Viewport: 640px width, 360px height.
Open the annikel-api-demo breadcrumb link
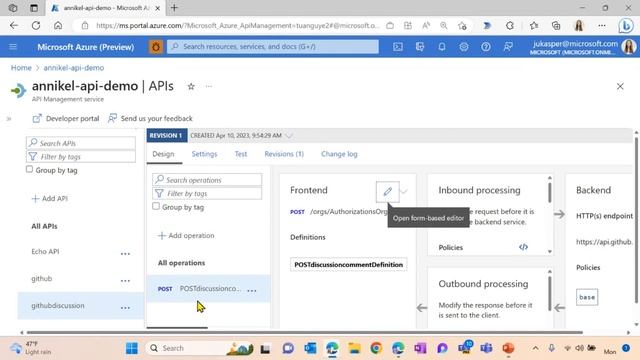tap(74, 68)
